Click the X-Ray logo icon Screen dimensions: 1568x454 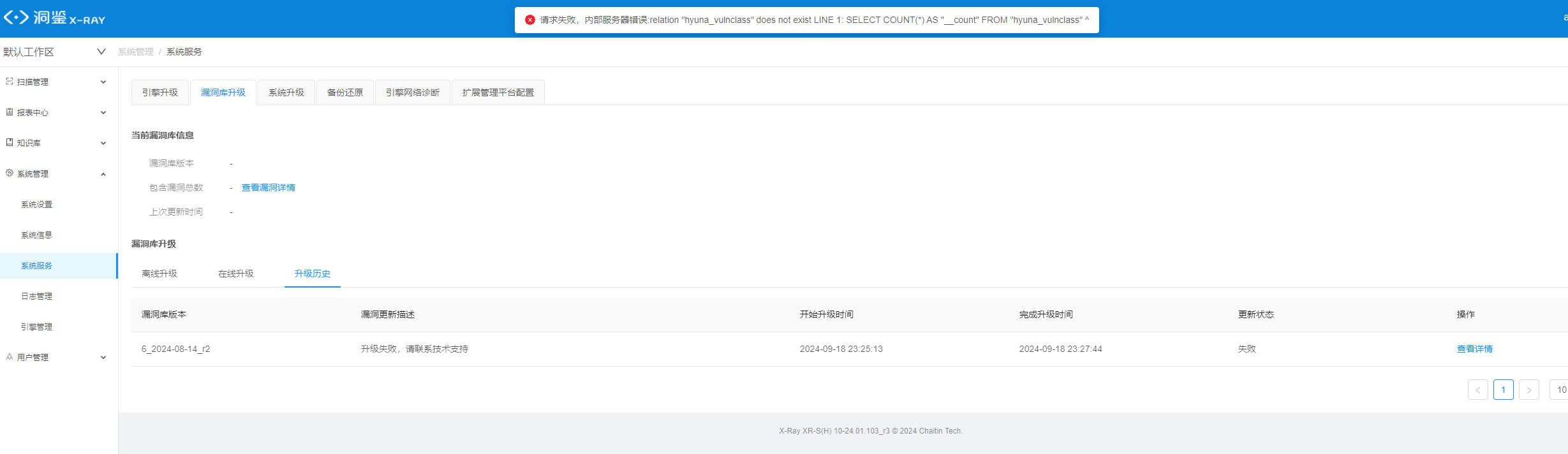[x=17, y=18]
